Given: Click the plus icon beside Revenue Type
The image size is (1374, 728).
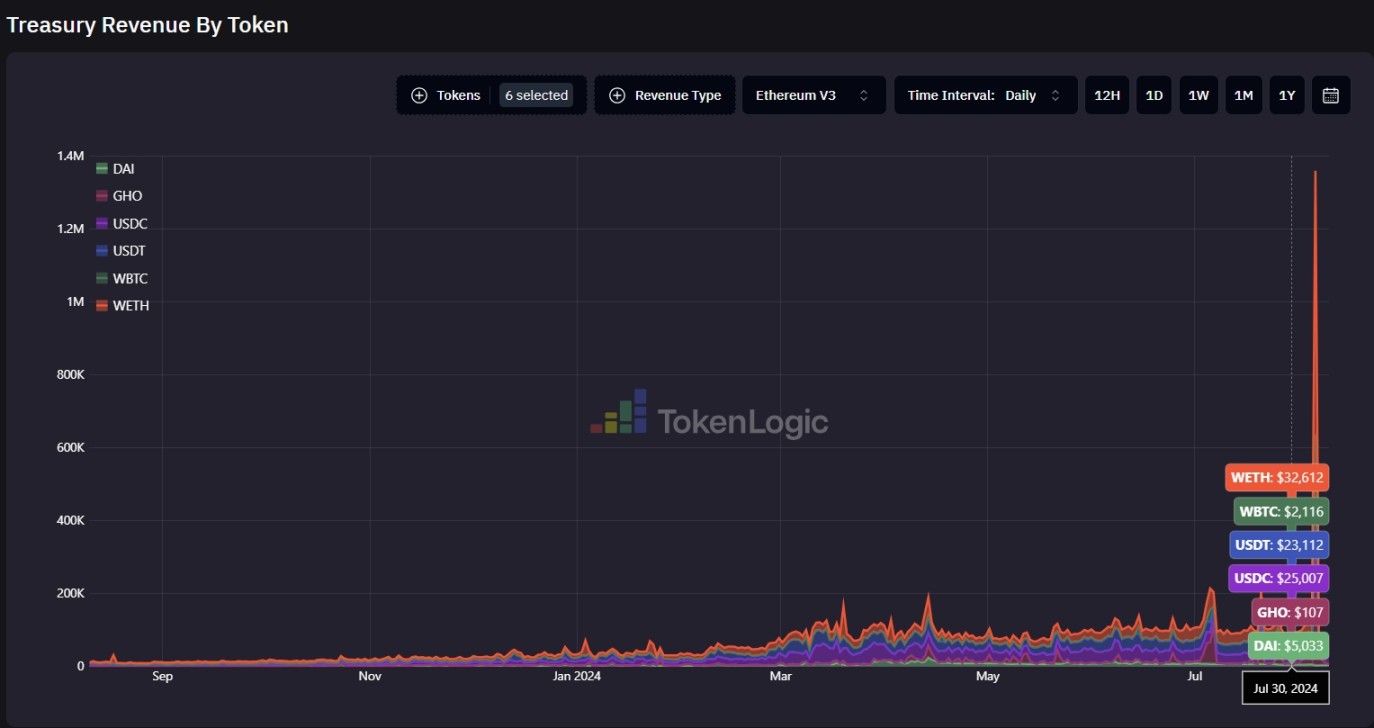Looking at the screenshot, I should point(617,95).
